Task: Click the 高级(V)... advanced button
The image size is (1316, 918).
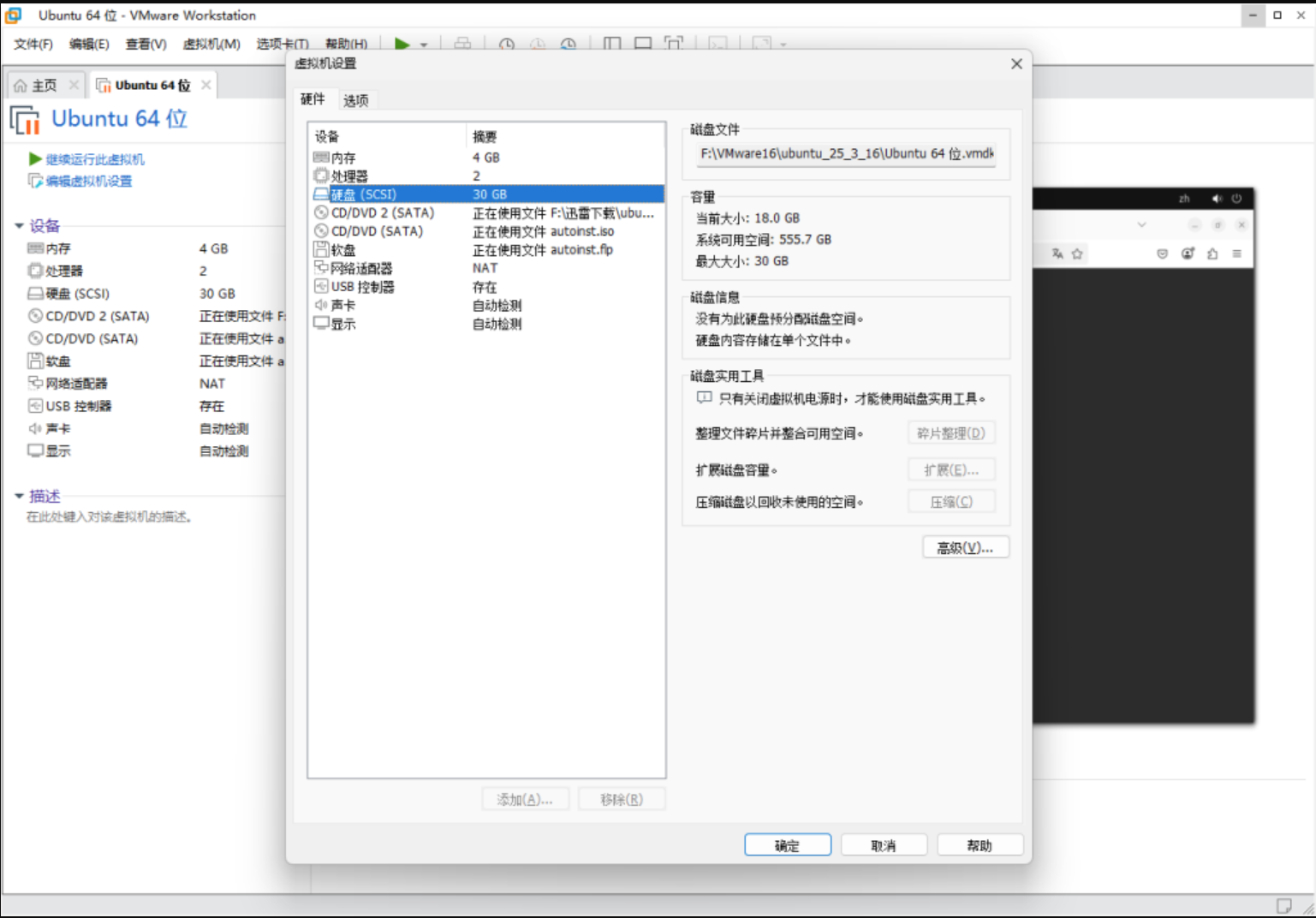Action: pos(965,548)
